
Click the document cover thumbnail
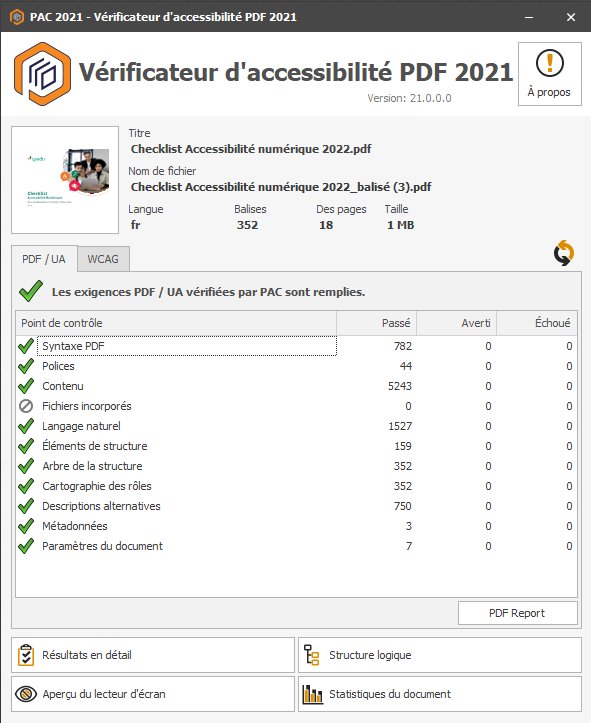[65, 180]
